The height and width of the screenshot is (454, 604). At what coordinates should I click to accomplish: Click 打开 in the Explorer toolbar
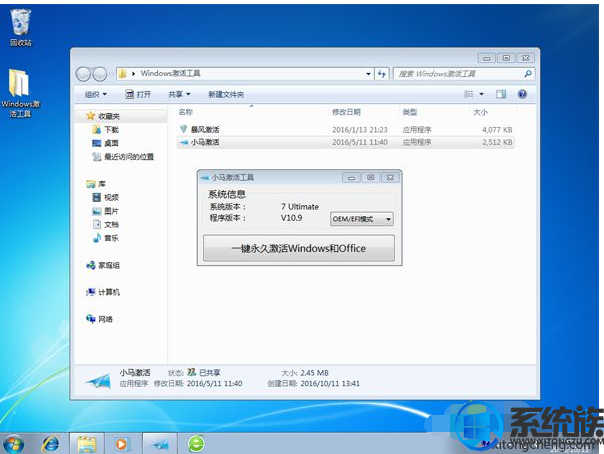138,94
